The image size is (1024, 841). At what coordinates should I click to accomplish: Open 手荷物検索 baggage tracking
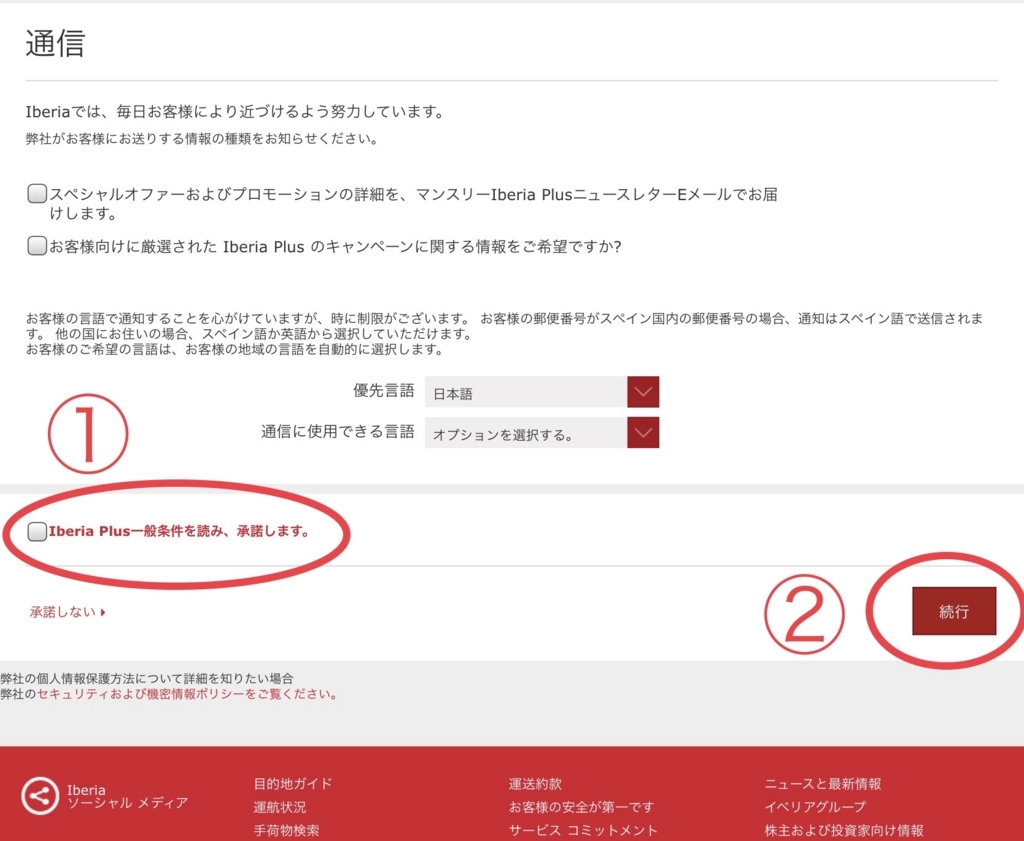[x=285, y=828]
